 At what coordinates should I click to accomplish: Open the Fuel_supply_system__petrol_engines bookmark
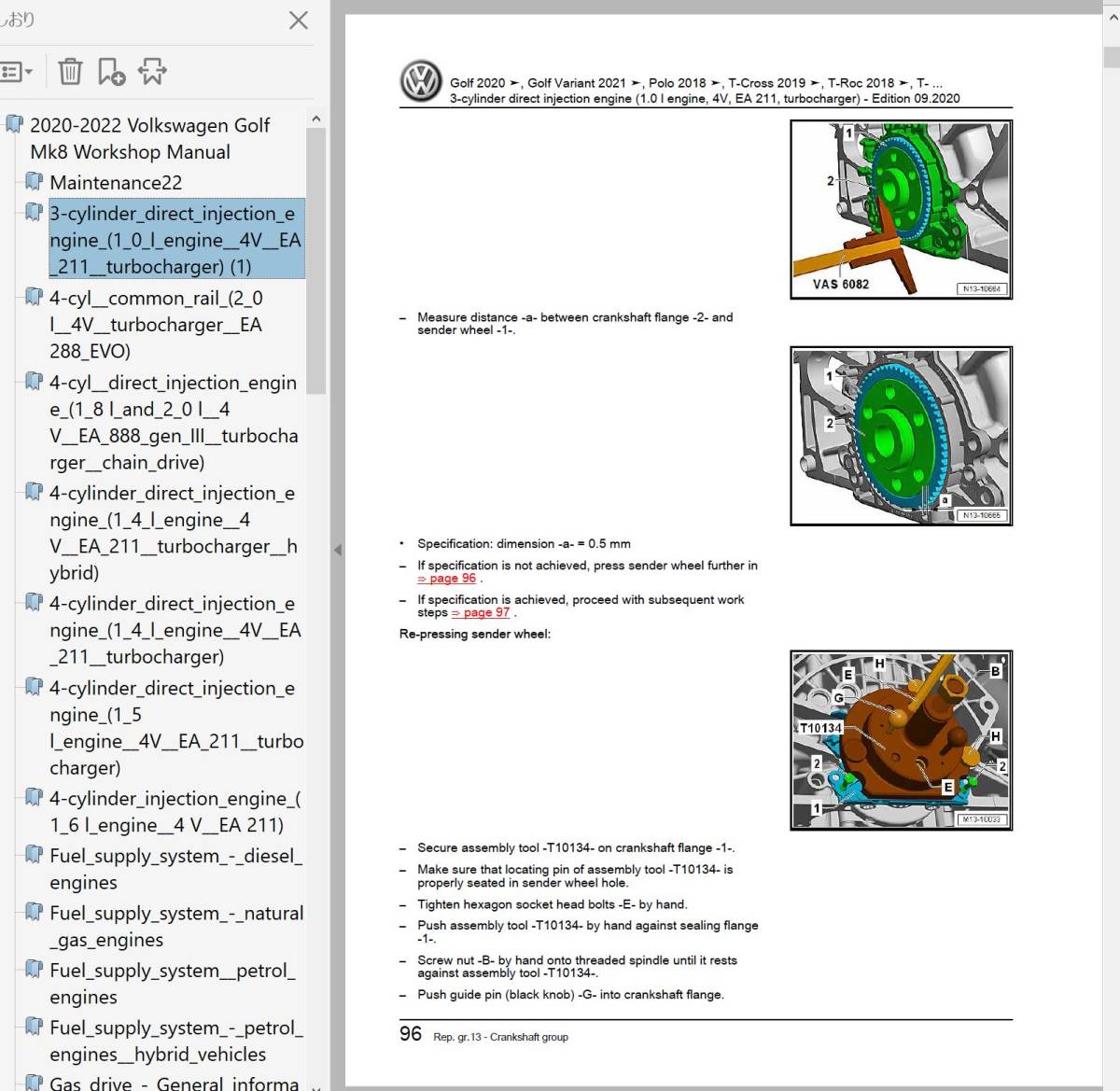click(x=173, y=984)
